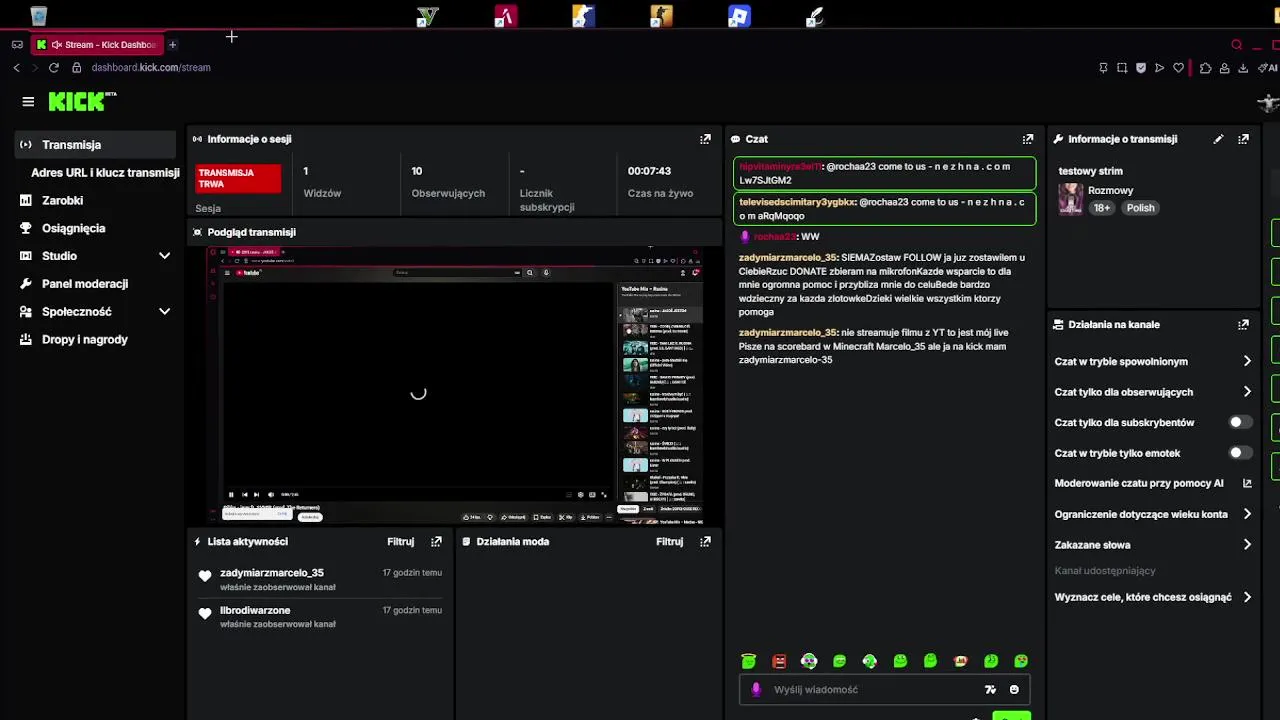Click the Polish language tag
The image size is (1280, 720).
[x=1140, y=208]
